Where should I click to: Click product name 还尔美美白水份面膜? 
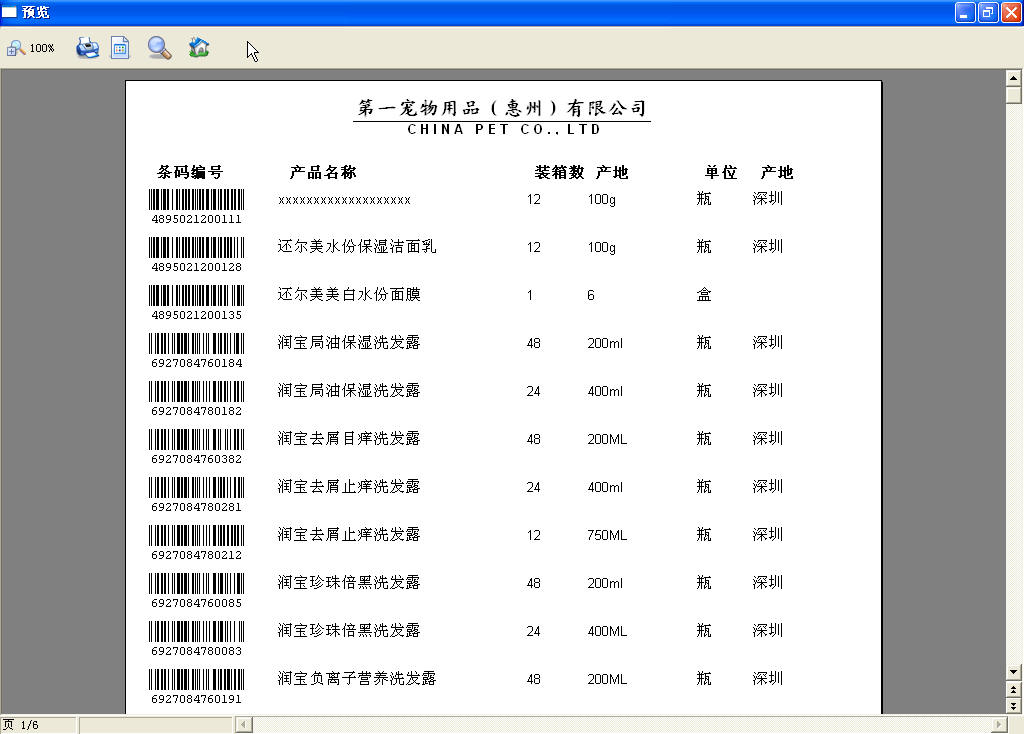click(349, 295)
